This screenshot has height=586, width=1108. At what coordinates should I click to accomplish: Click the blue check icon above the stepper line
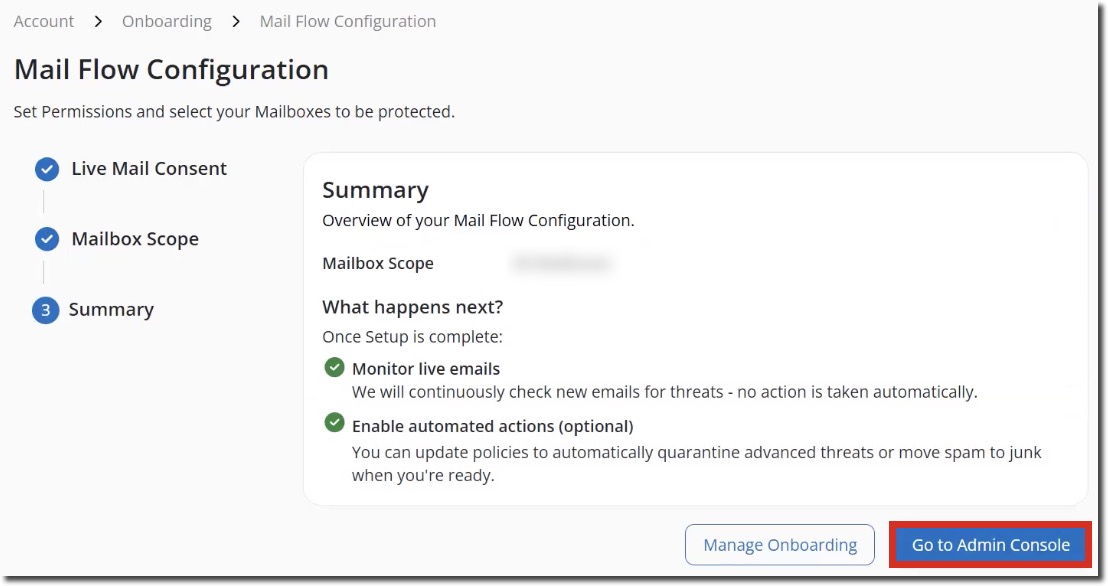click(x=46, y=169)
